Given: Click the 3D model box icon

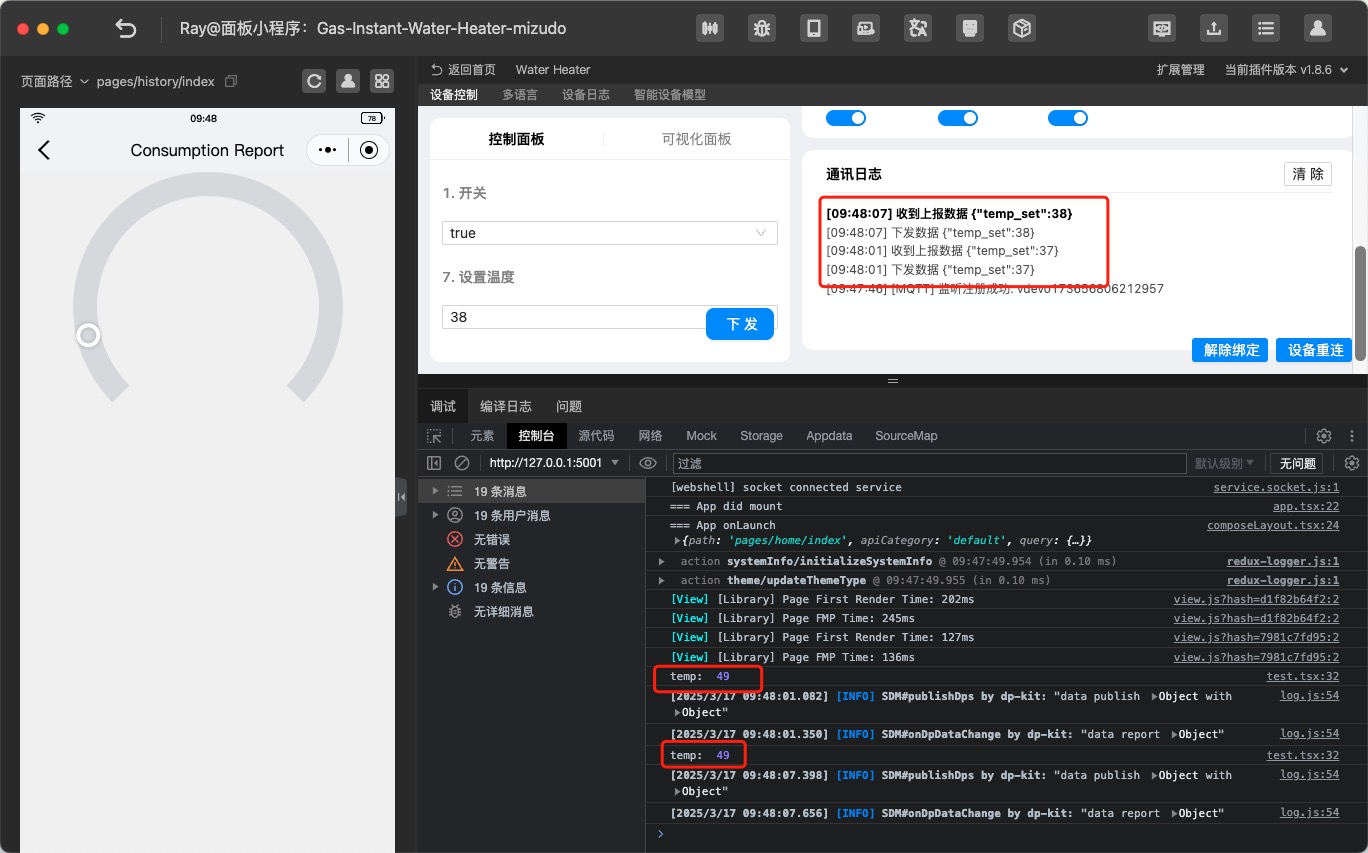Looking at the screenshot, I should click(1022, 28).
